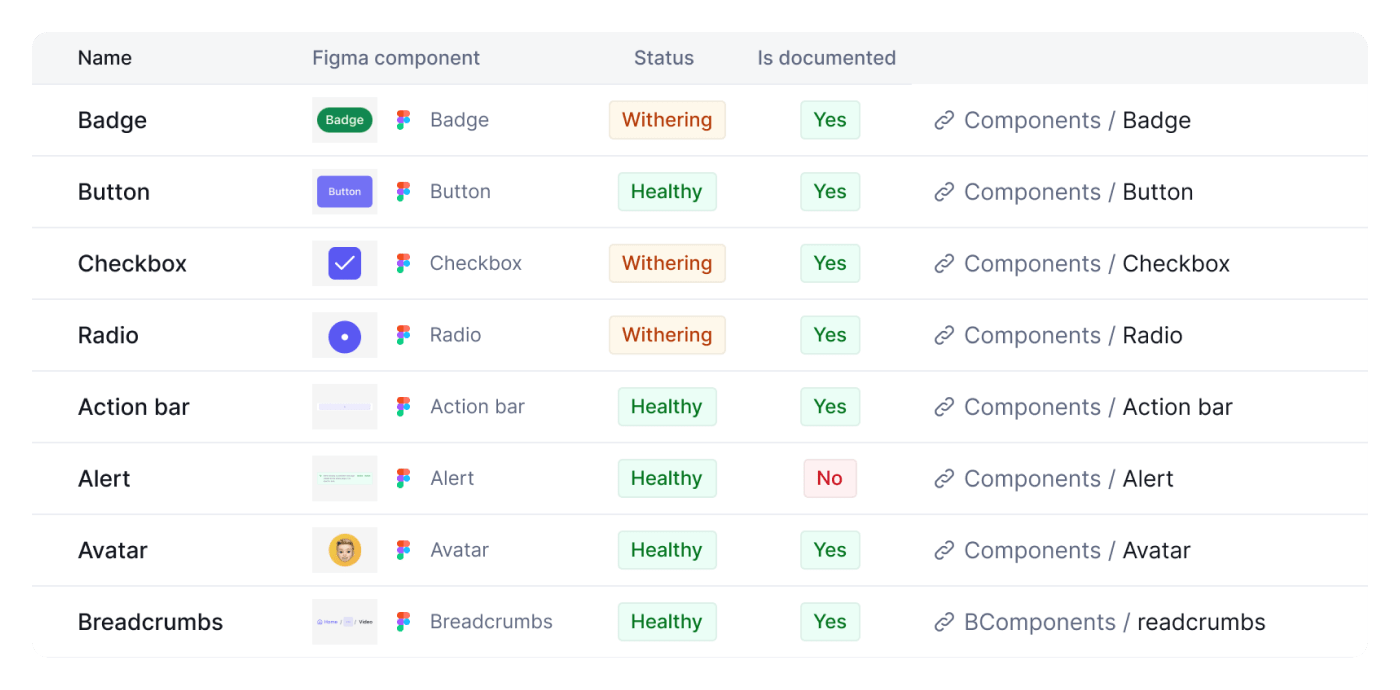Click the link icon for Action bar docs

point(944,407)
